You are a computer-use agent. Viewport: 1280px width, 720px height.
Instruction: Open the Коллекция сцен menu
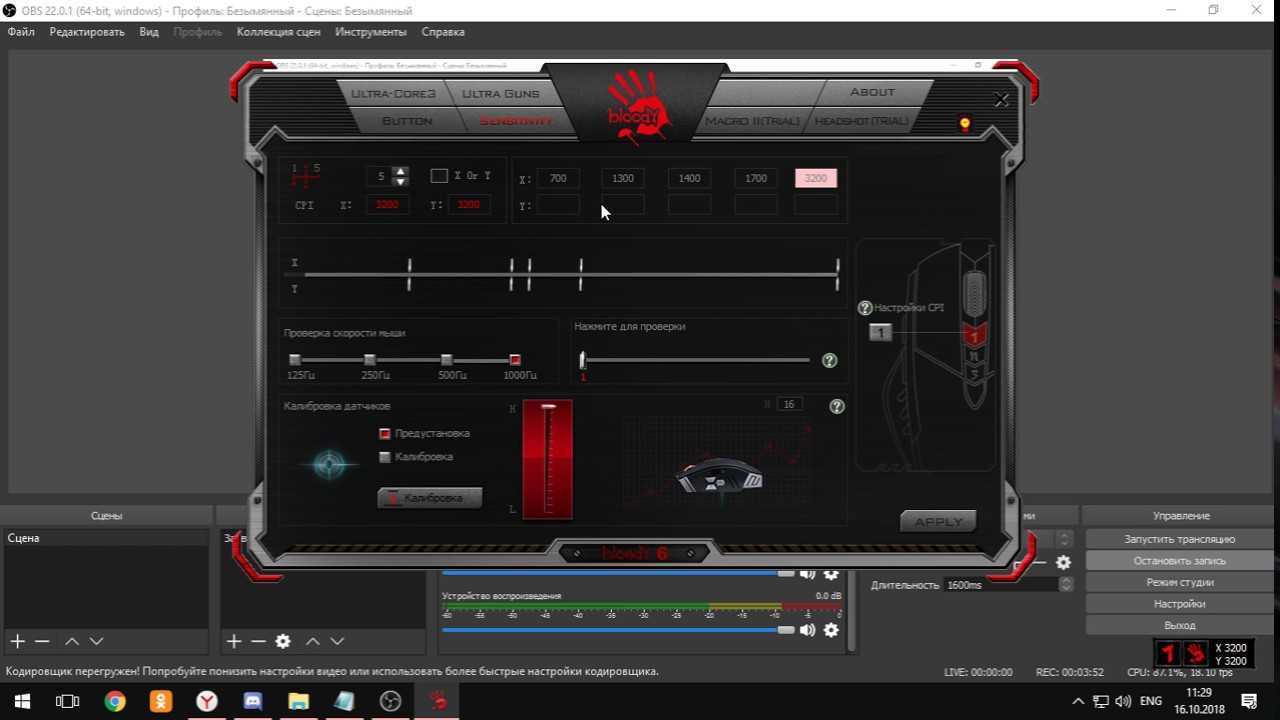point(279,32)
